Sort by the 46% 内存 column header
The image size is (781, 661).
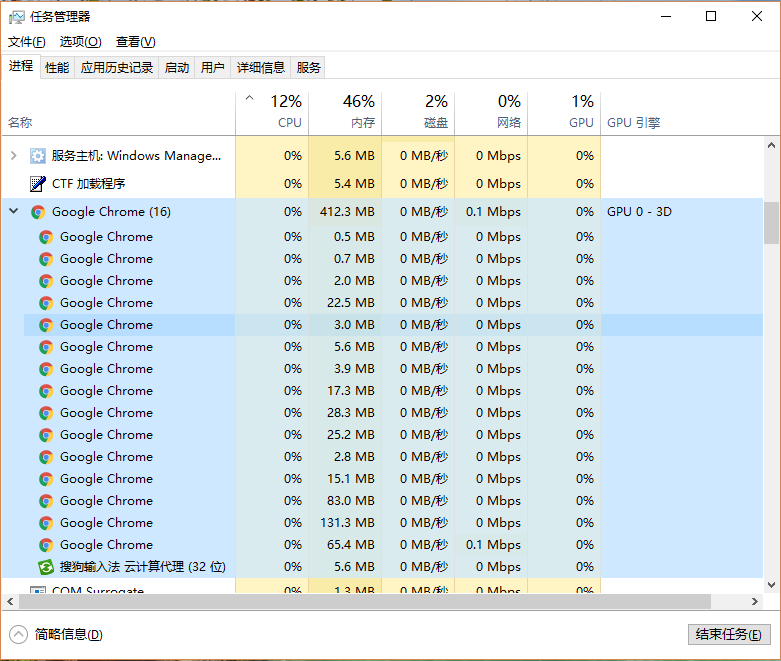[345, 113]
